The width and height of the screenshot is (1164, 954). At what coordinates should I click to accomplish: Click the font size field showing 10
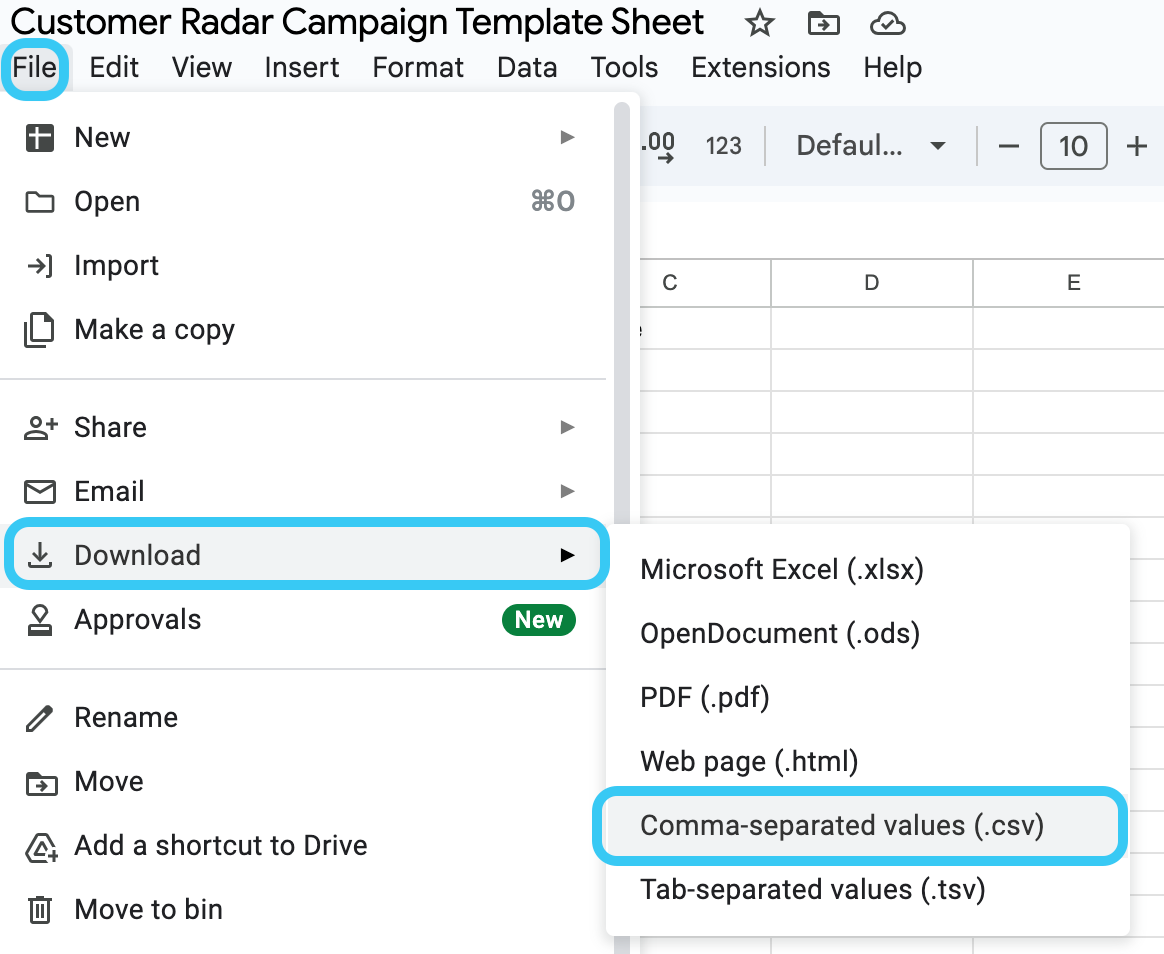pos(1073,146)
